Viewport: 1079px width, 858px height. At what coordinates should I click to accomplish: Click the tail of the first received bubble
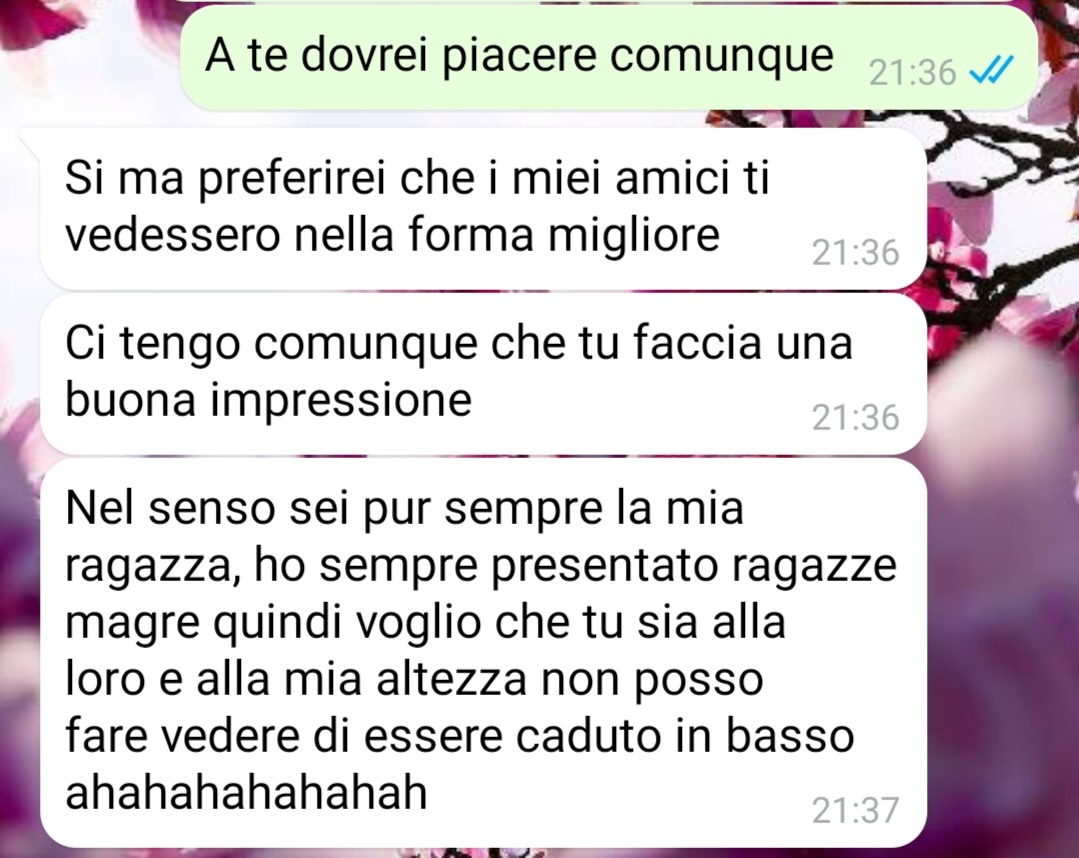pyautogui.click(x=31, y=140)
